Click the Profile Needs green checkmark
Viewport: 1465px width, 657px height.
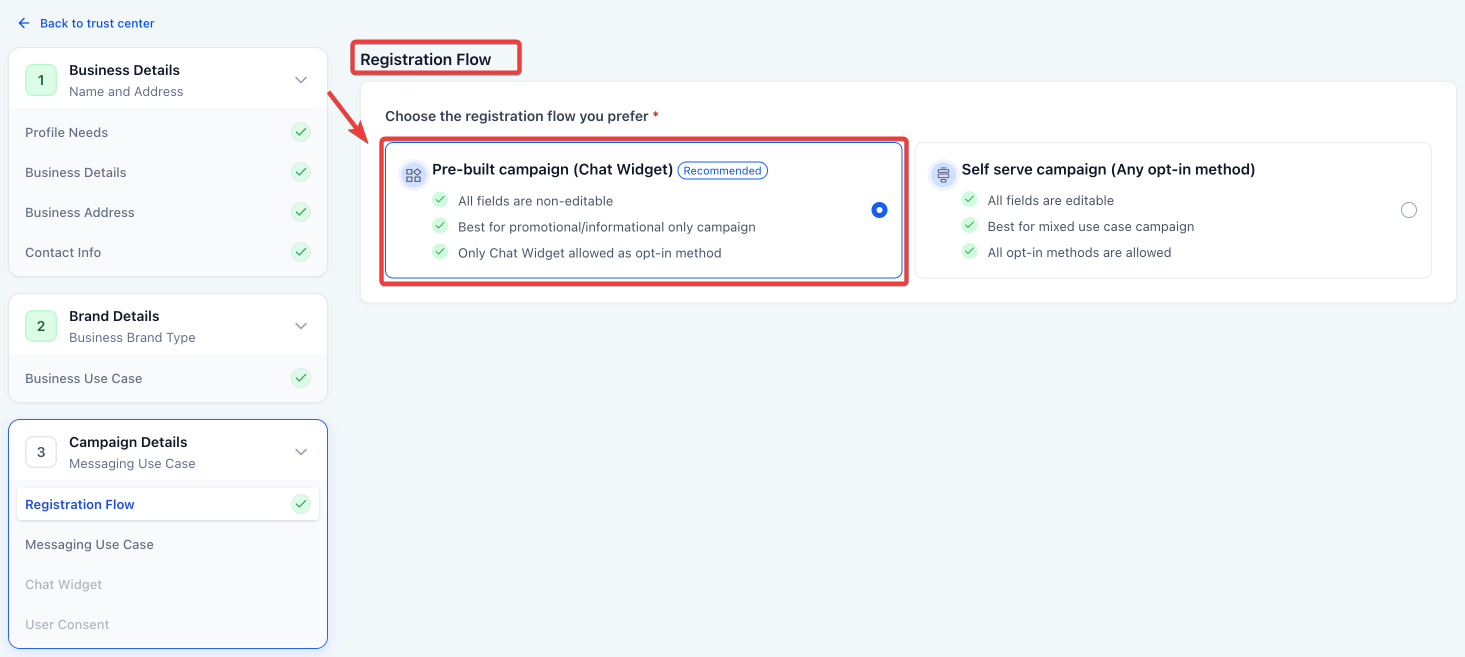(301, 132)
